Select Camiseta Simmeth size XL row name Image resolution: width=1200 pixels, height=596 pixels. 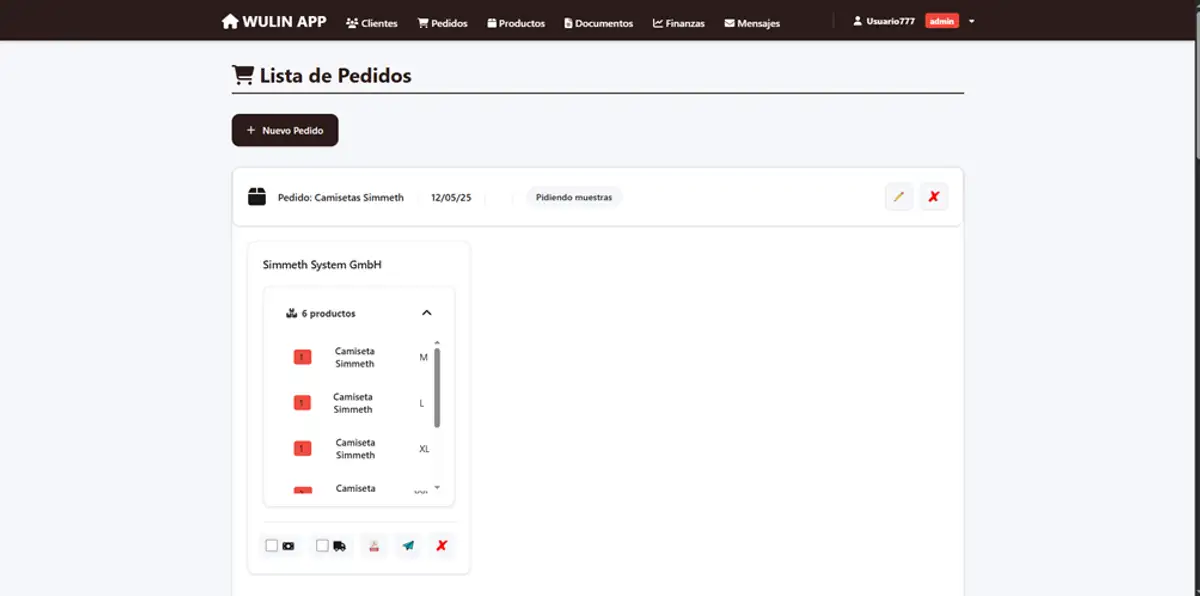[x=355, y=448]
